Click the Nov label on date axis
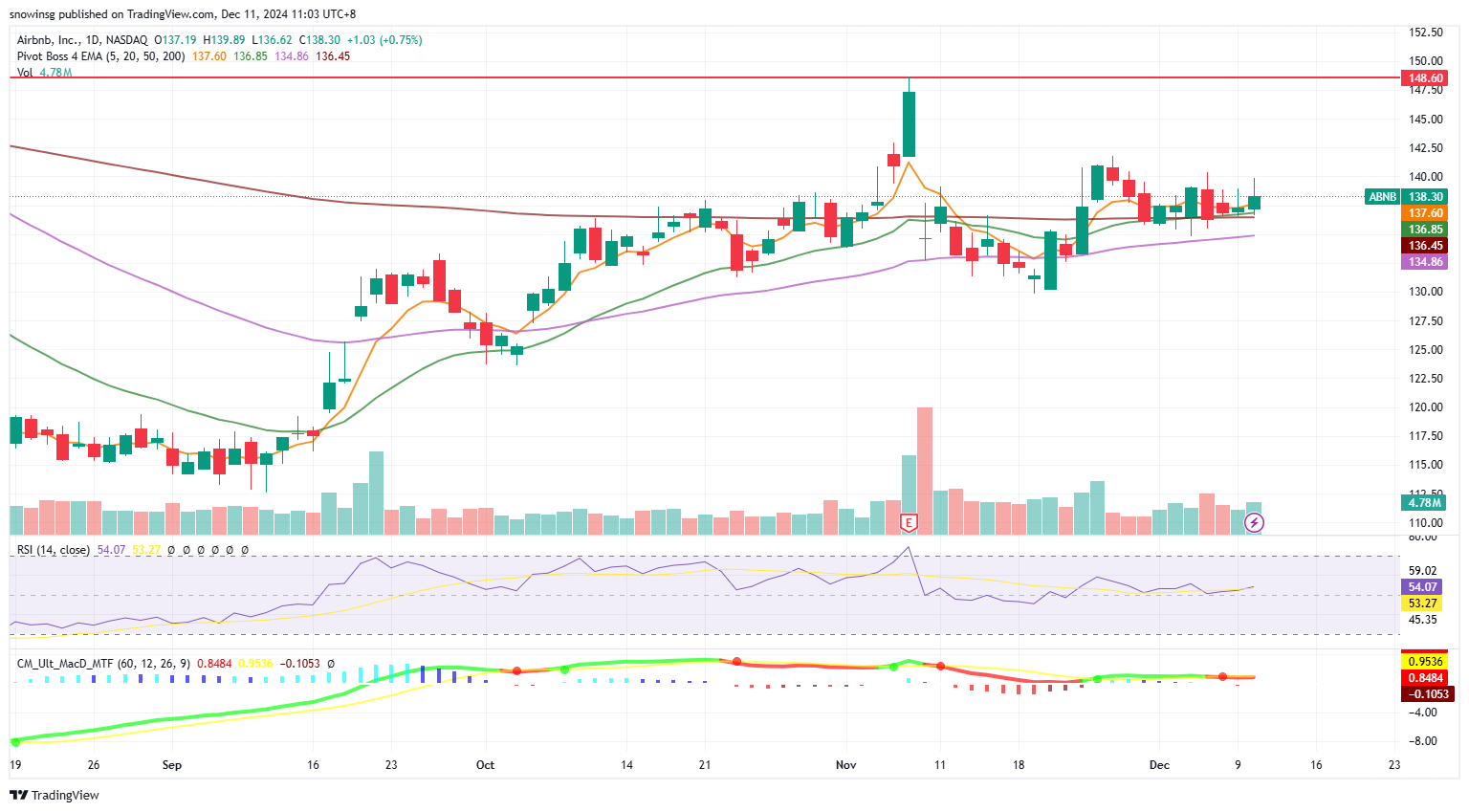The image size is (1469, 812). point(845,765)
